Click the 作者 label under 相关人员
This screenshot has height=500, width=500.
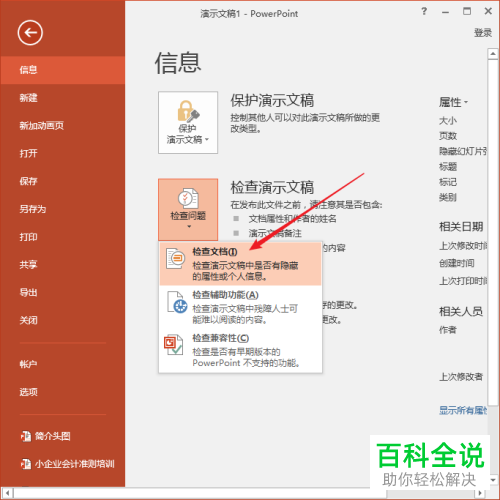coord(448,330)
